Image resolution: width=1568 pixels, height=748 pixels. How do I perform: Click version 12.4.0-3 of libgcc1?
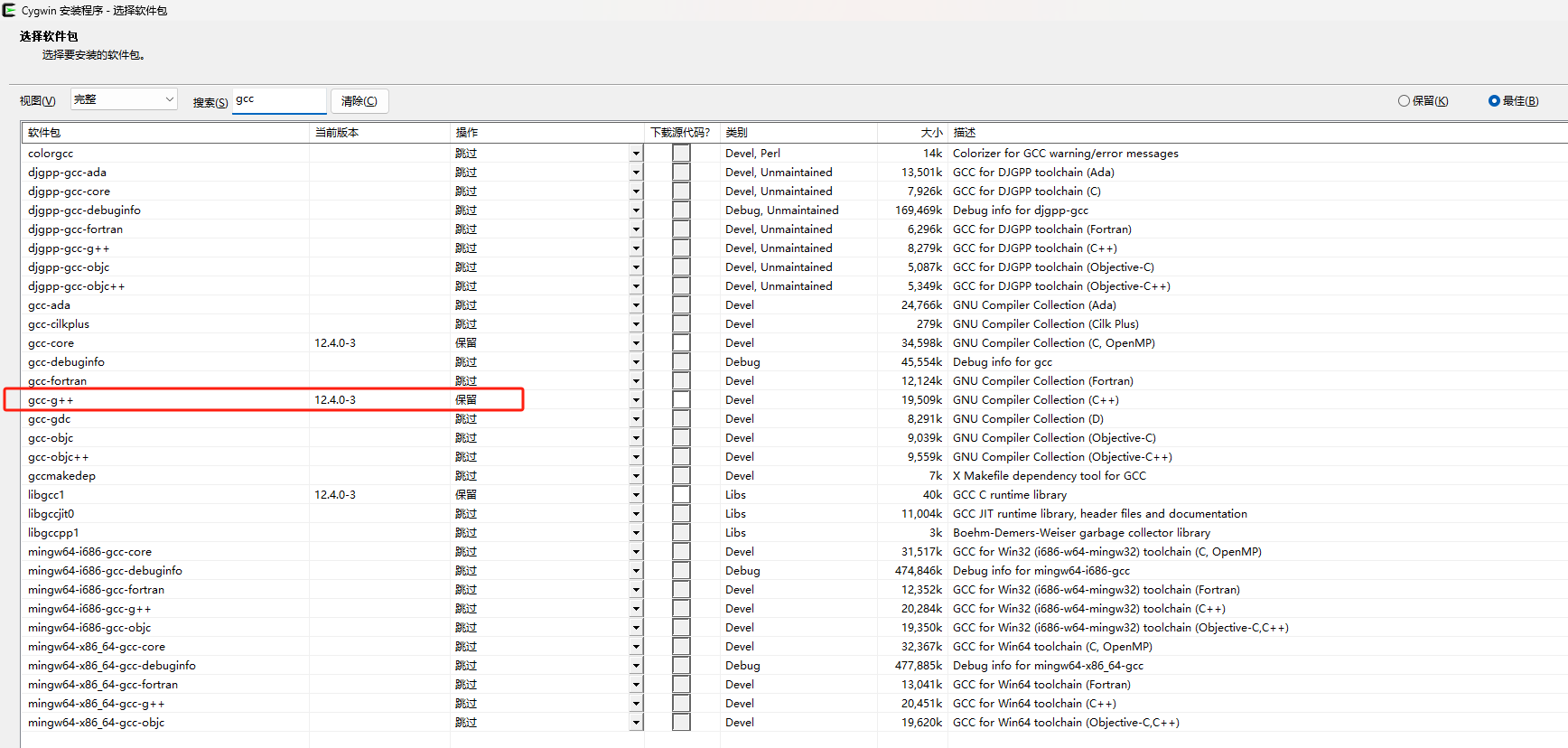pyautogui.click(x=335, y=495)
